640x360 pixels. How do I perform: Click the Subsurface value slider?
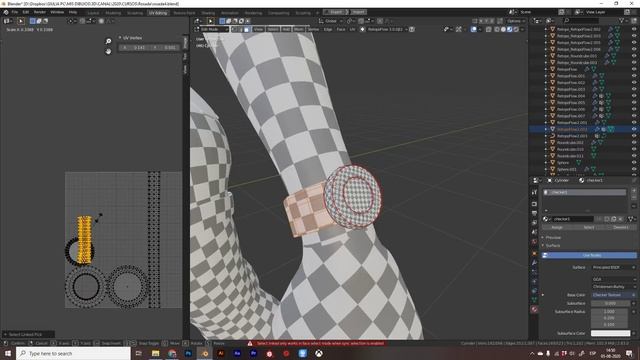coord(611,304)
